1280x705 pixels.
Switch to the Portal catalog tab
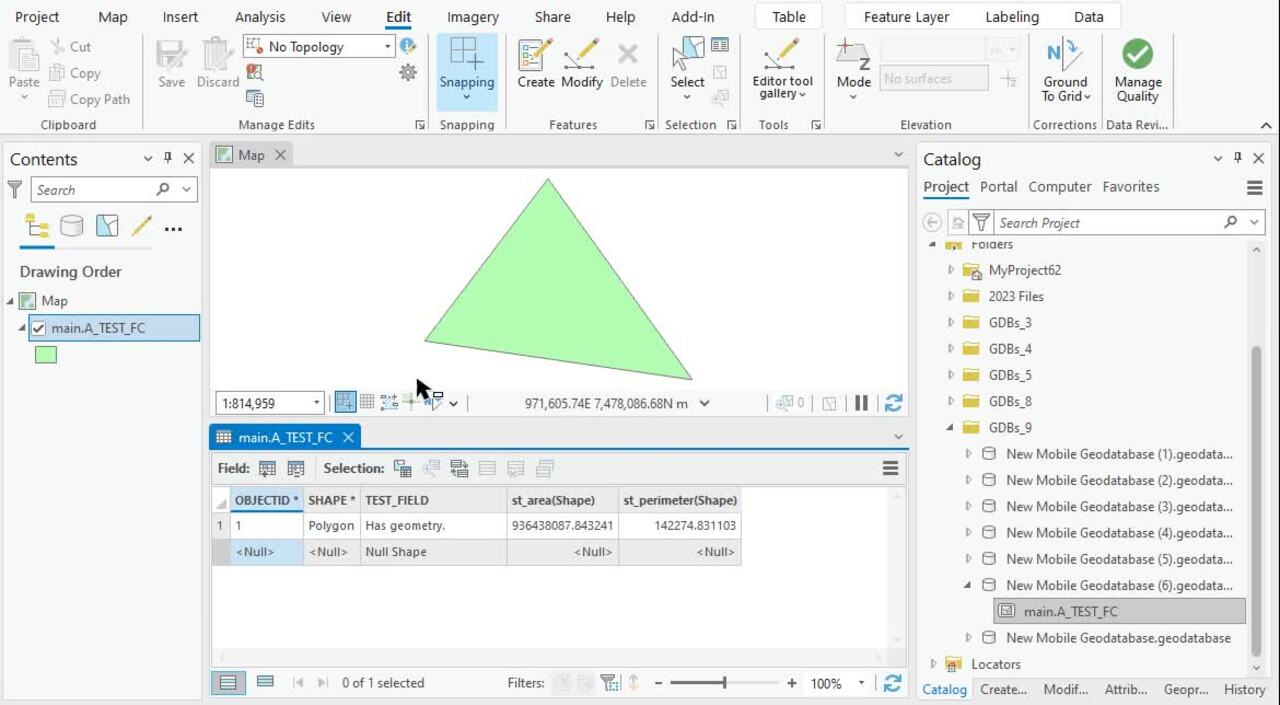pyautogui.click(x=998, y=187)
